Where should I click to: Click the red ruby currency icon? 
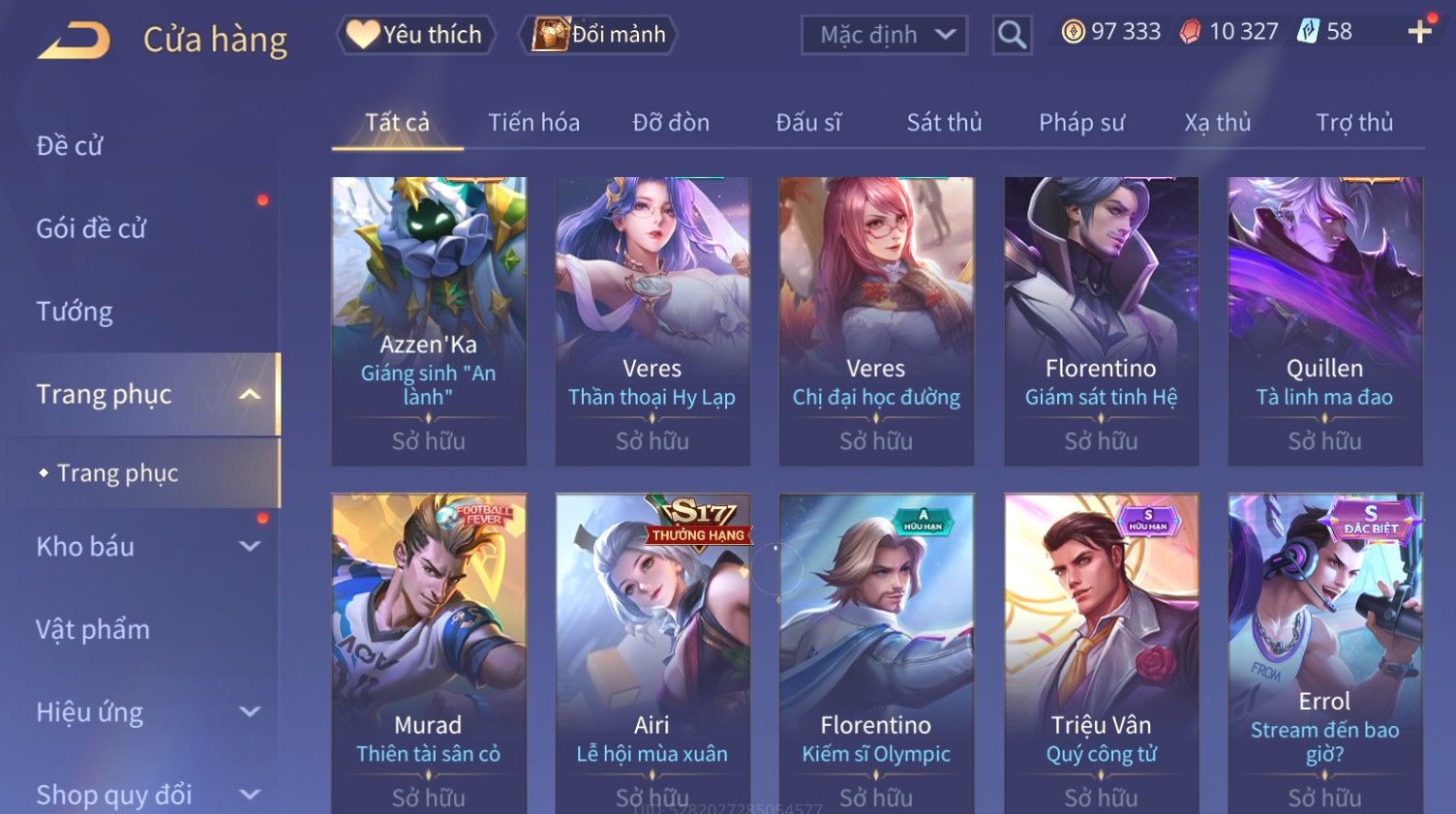pos(1190,32)
